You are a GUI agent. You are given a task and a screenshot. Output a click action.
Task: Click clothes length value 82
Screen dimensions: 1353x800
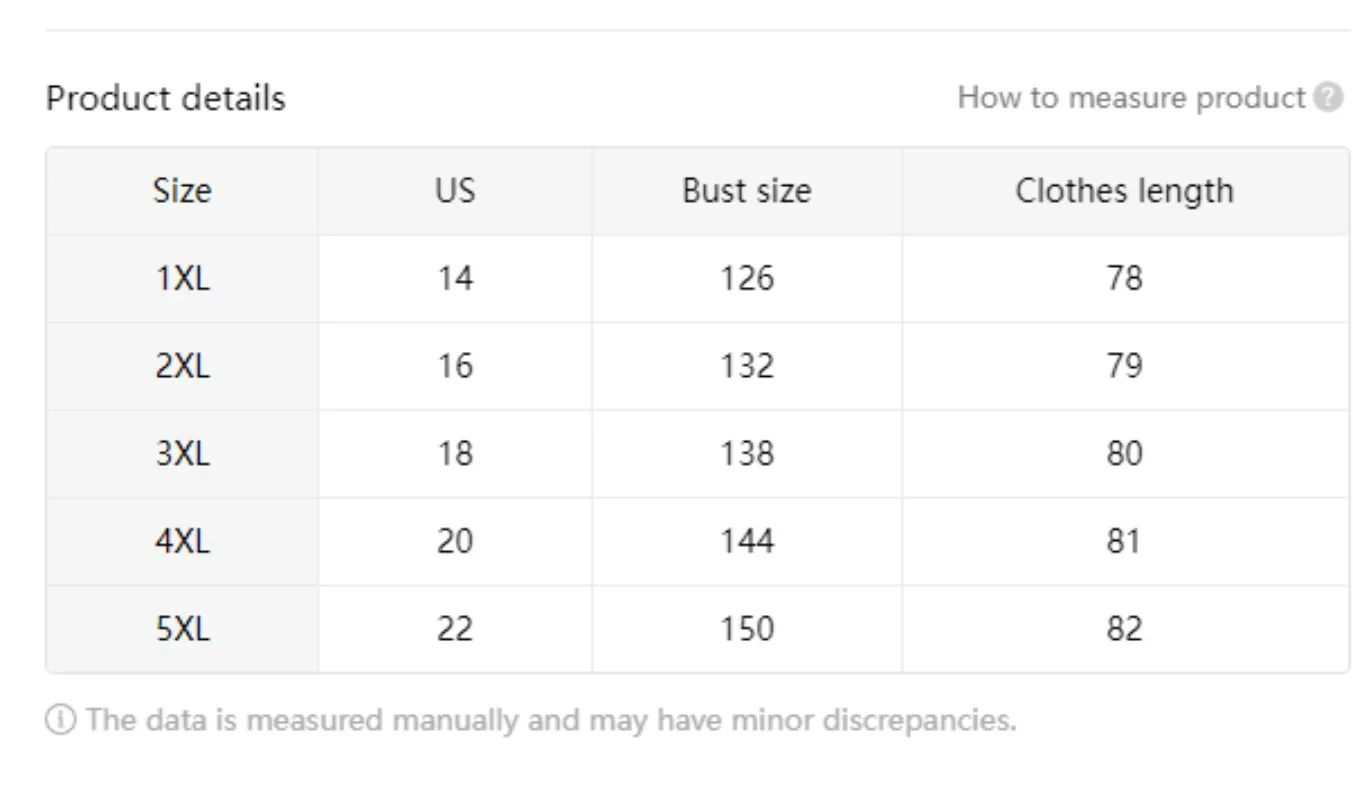point(1124,628)
